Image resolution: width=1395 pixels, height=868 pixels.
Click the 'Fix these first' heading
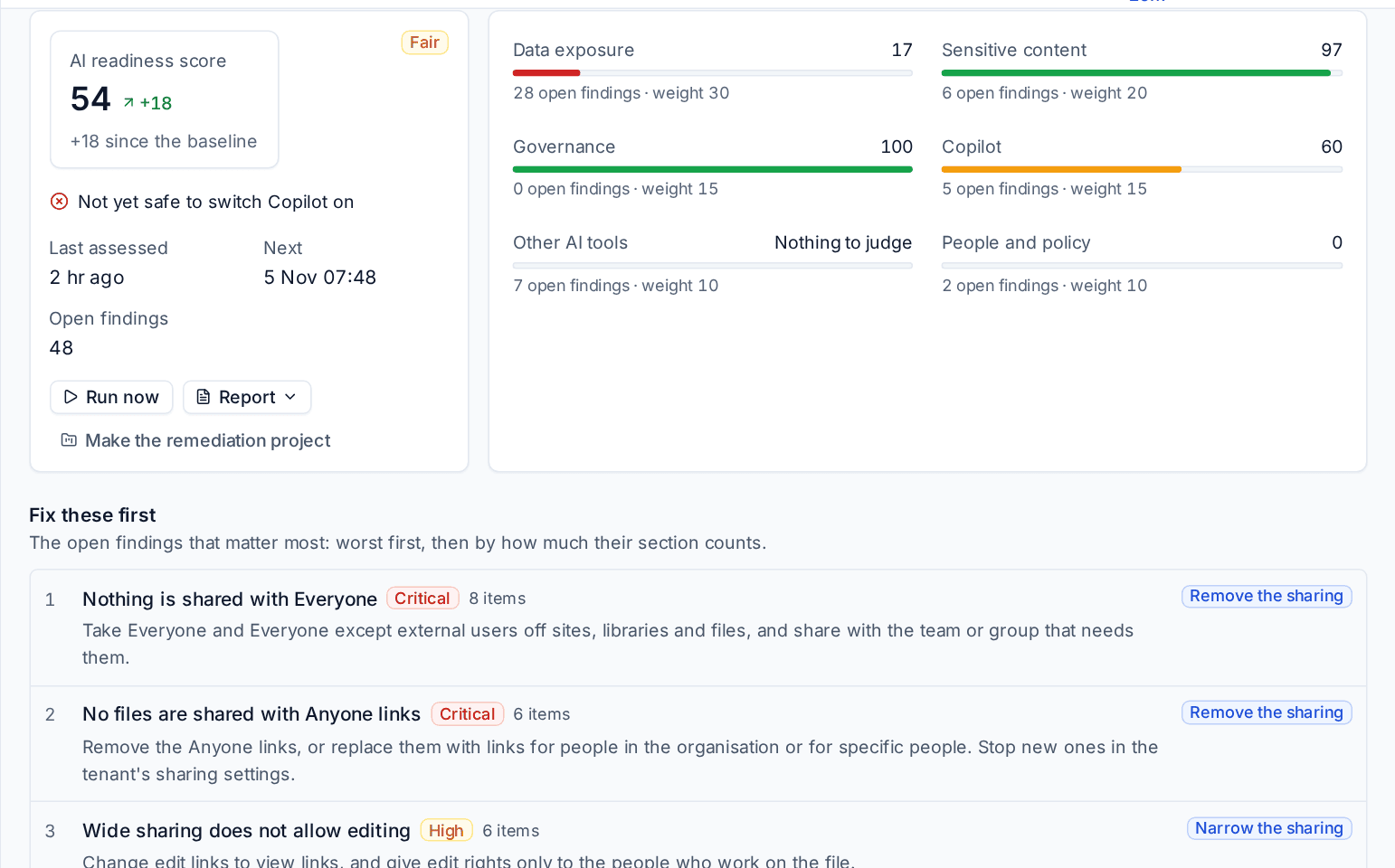pyautogui.click(x=92, y=514)
